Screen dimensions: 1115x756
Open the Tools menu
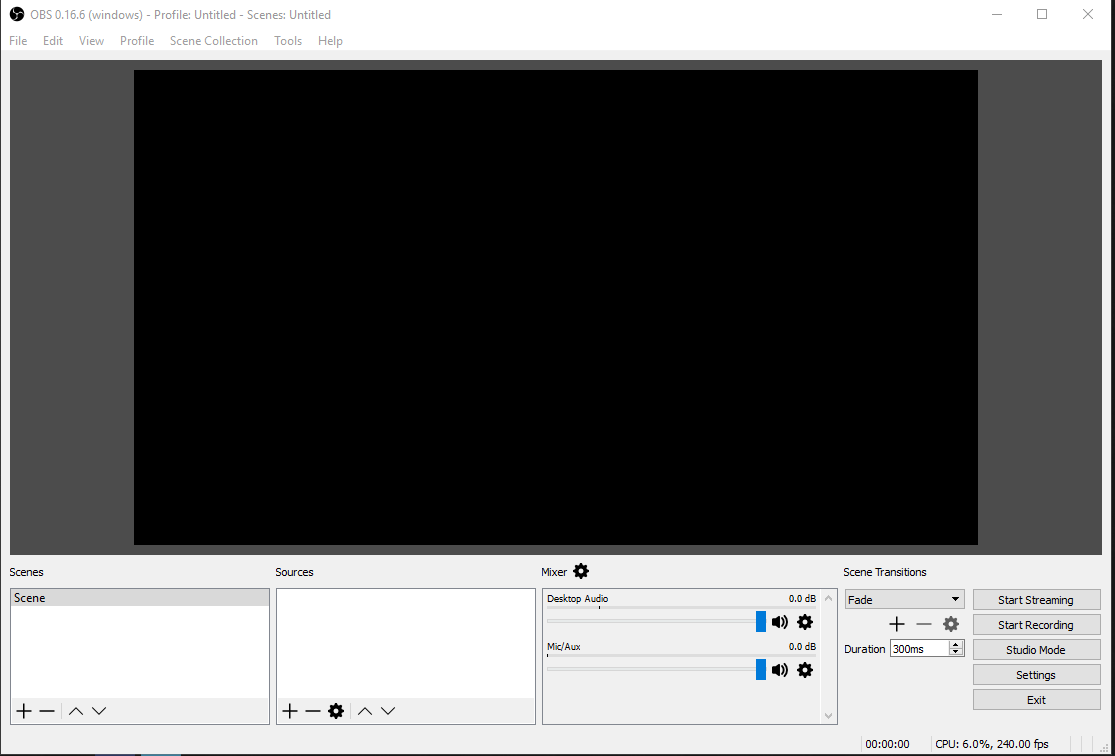(x=288, y=41)
